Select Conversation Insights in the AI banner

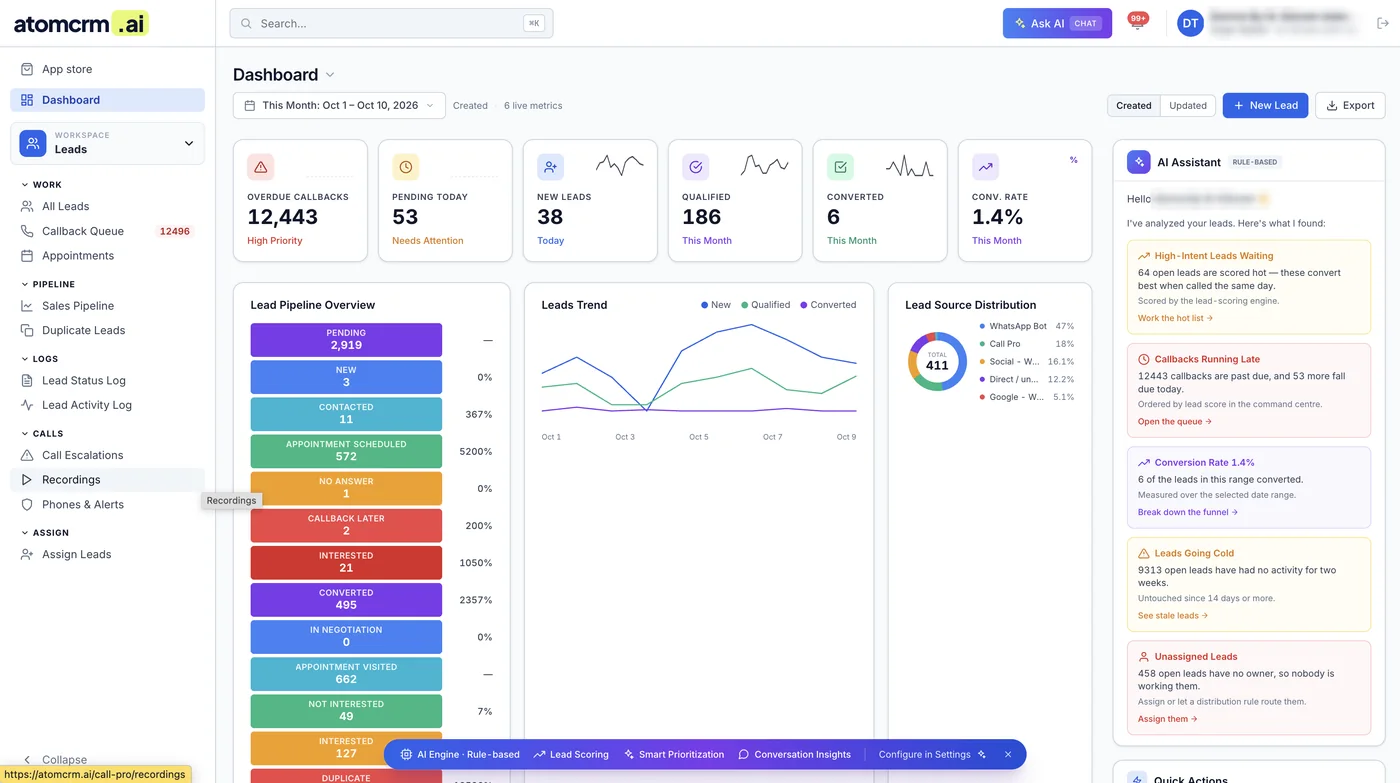[794, 754]
